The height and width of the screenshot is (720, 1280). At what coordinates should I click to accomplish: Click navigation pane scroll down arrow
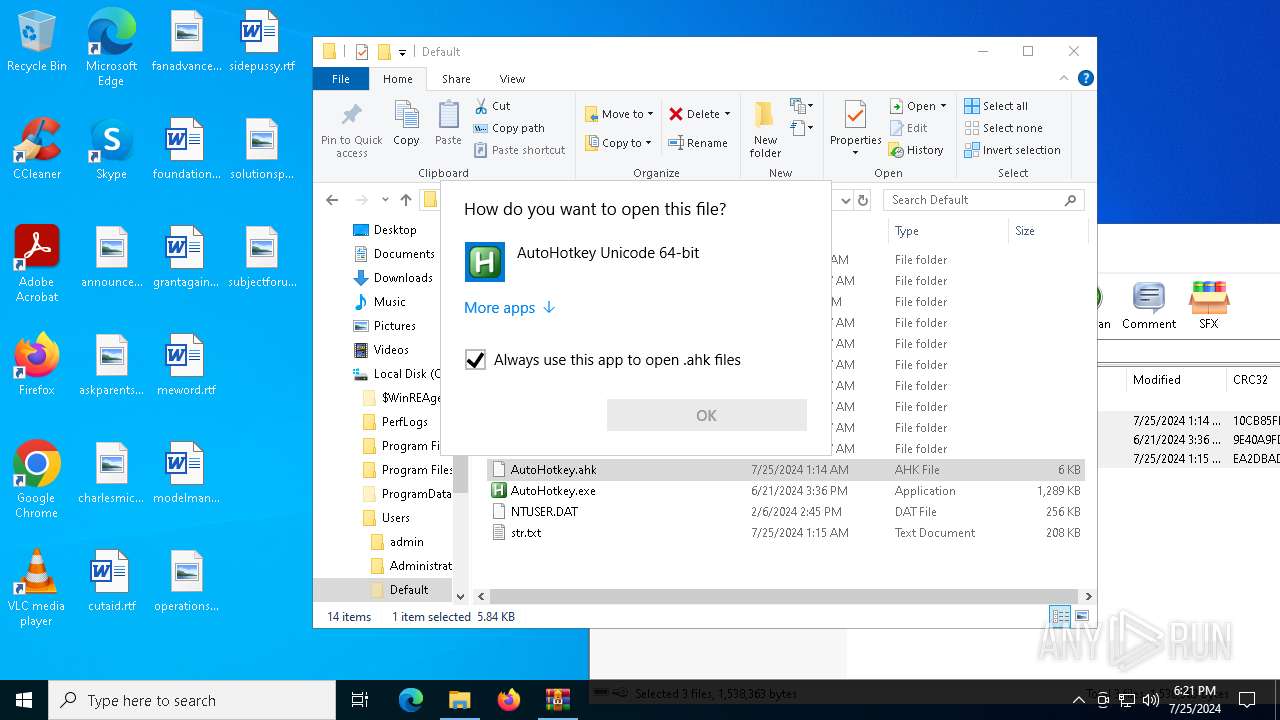click(461, 596)
